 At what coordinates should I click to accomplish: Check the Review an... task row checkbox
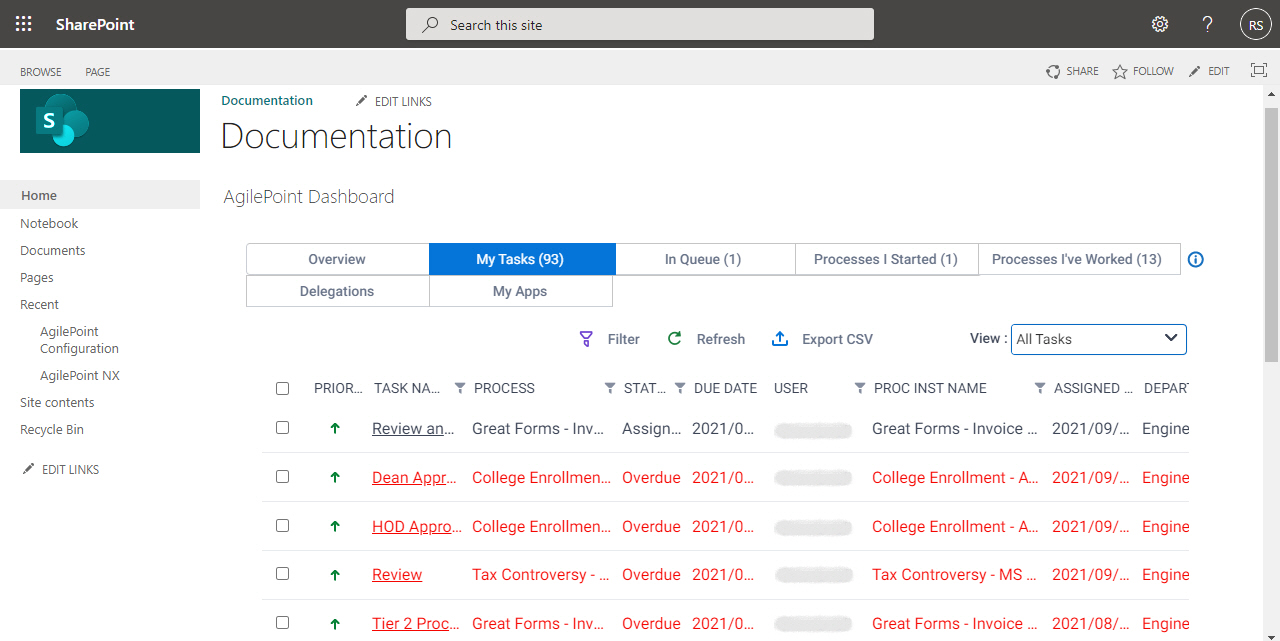[282, 427]
